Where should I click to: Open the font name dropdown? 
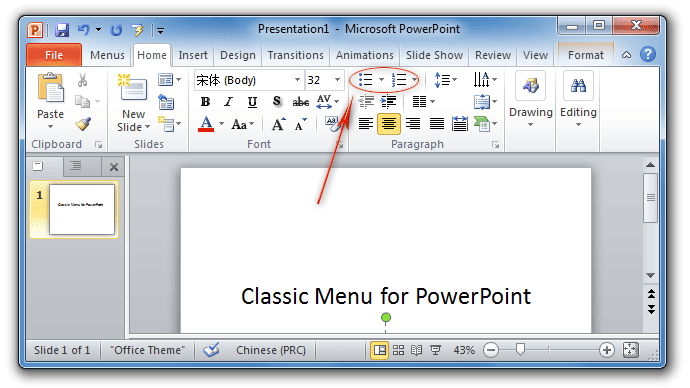(297, 80)
